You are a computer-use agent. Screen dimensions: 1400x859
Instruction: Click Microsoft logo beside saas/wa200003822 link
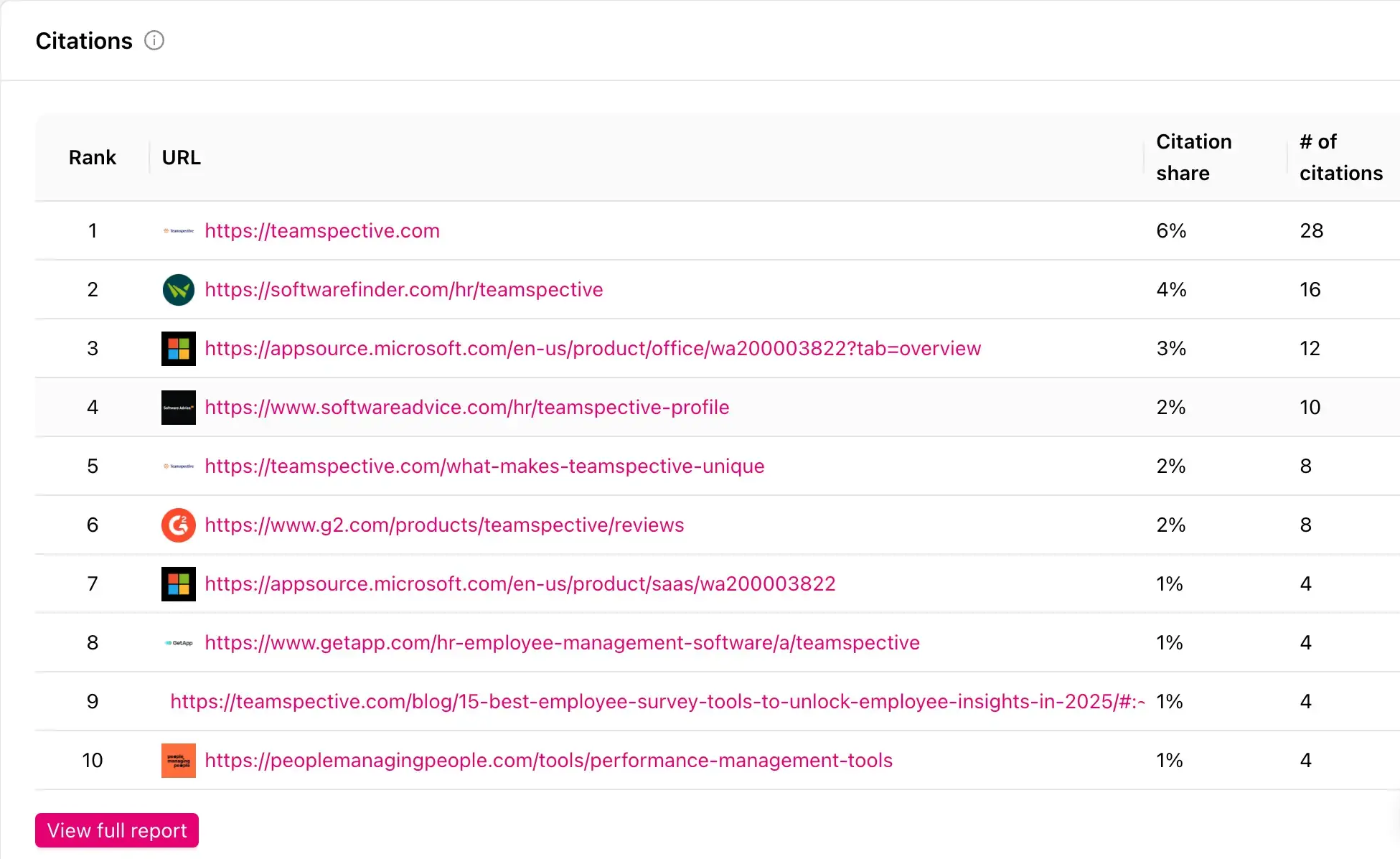click(x=179, y=584)
